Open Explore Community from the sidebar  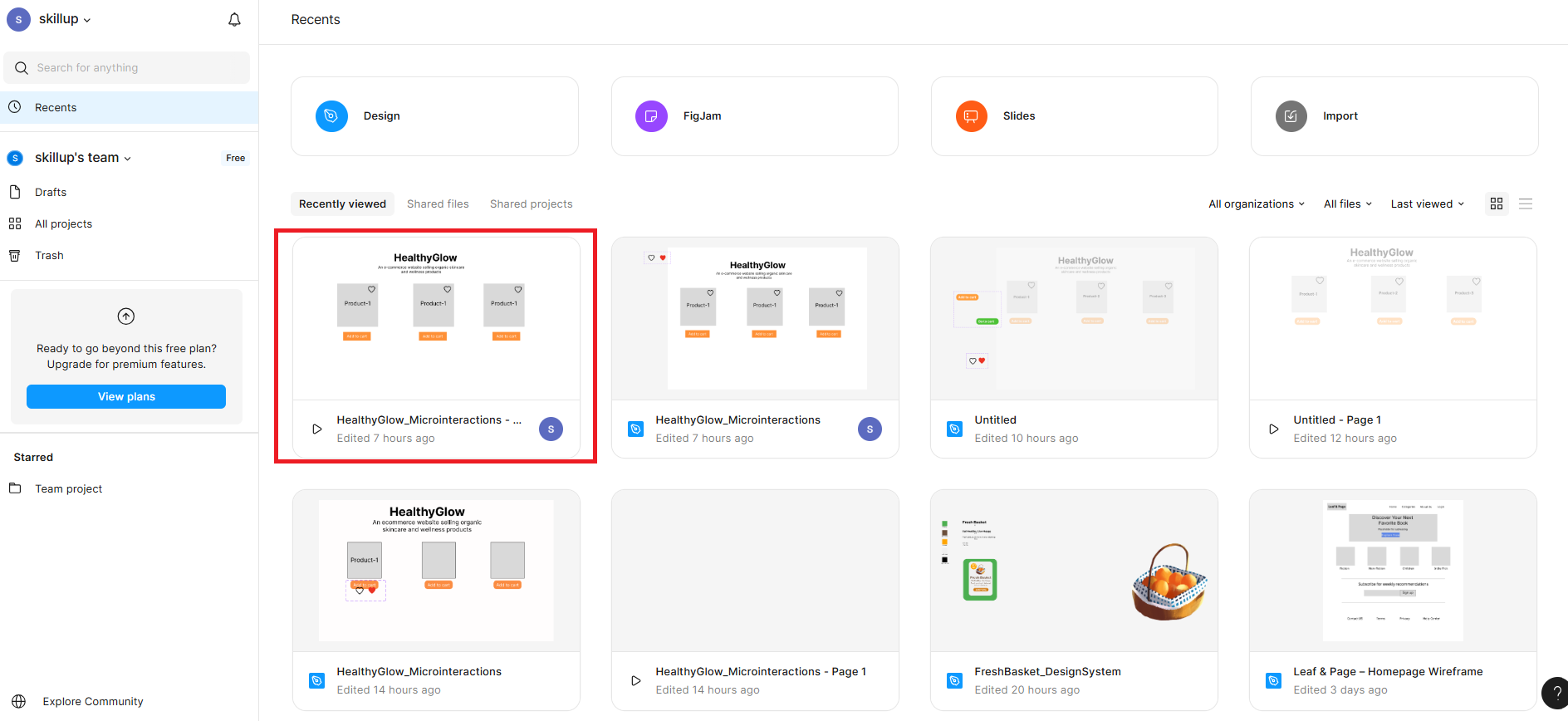tap(92, 702)
